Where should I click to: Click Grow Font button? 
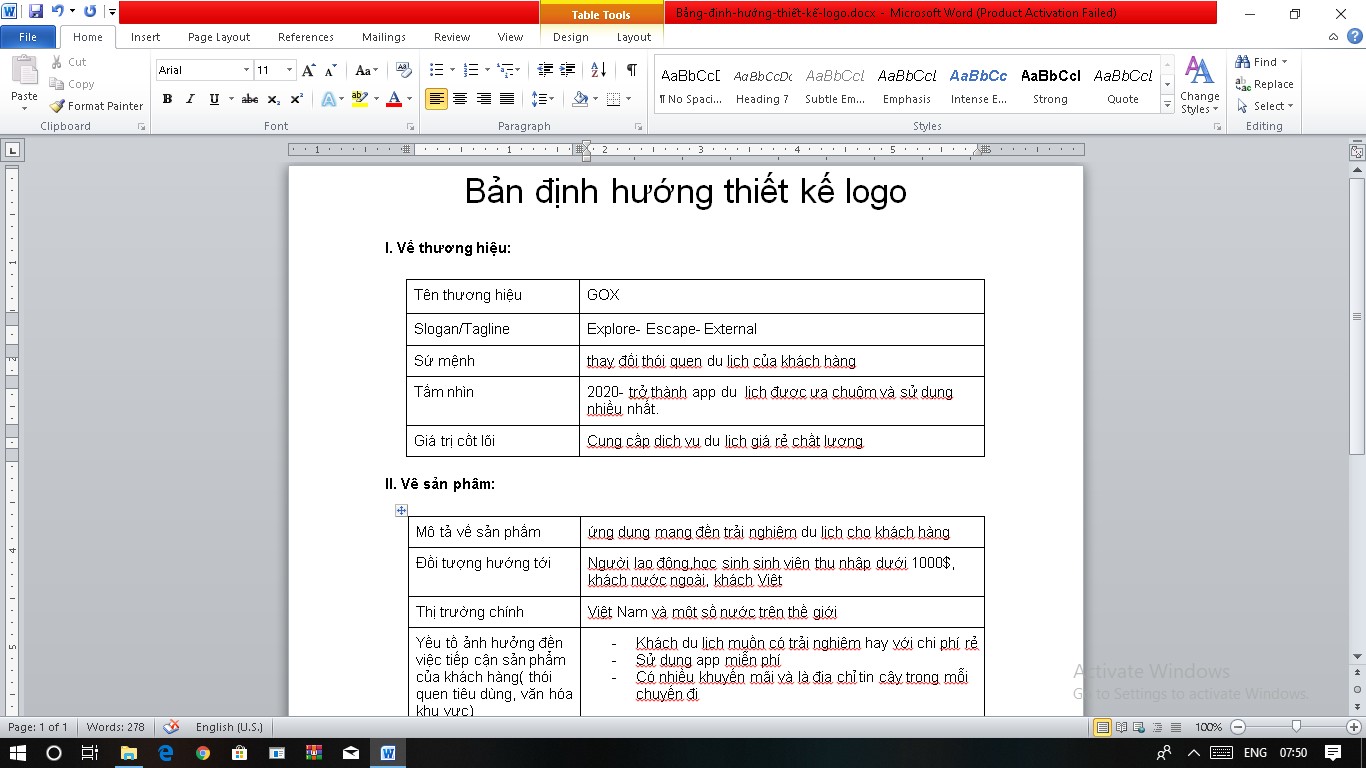pyautogui.click(x=308, y=70)
